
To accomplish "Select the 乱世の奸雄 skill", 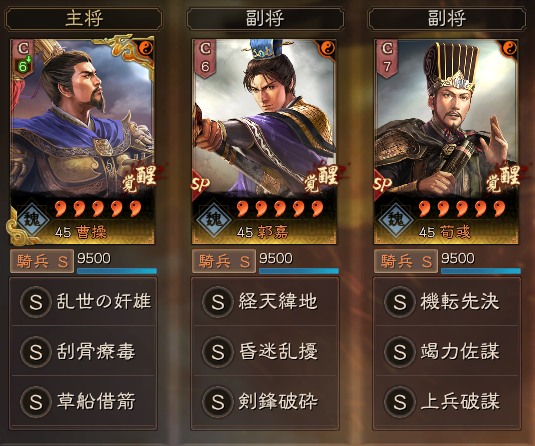I will (83, 302).
